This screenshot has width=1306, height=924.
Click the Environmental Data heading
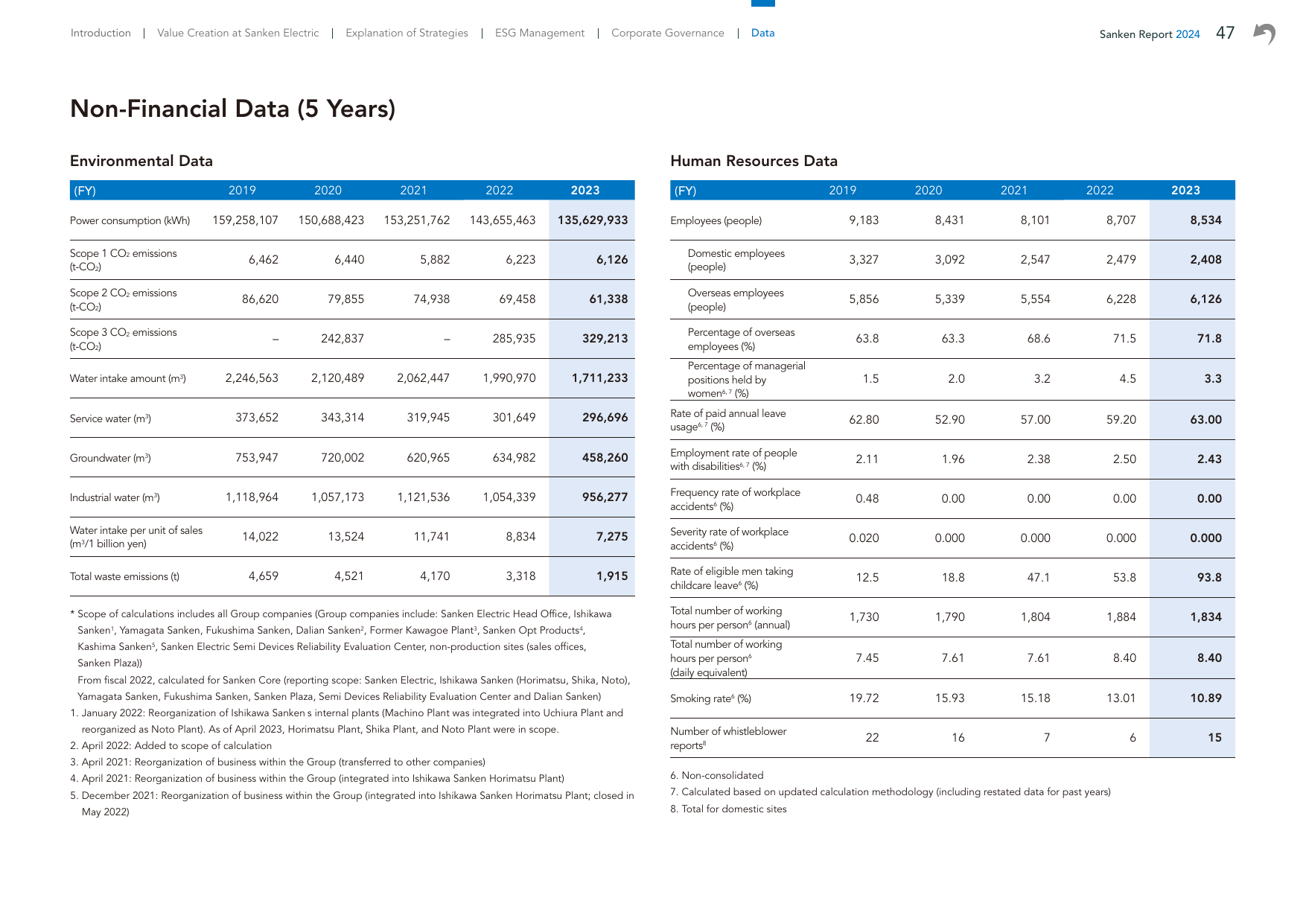(141, 161)
